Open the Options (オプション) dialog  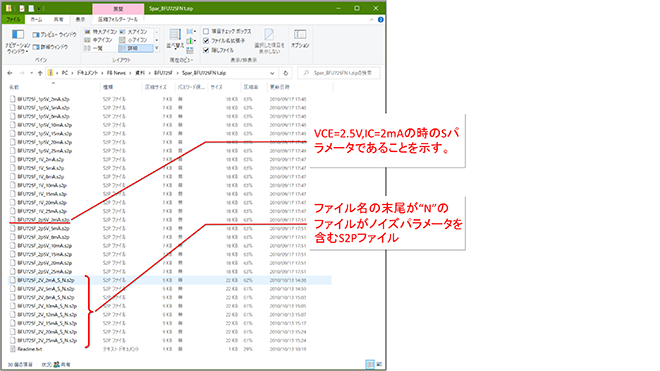tap(300, 39)
